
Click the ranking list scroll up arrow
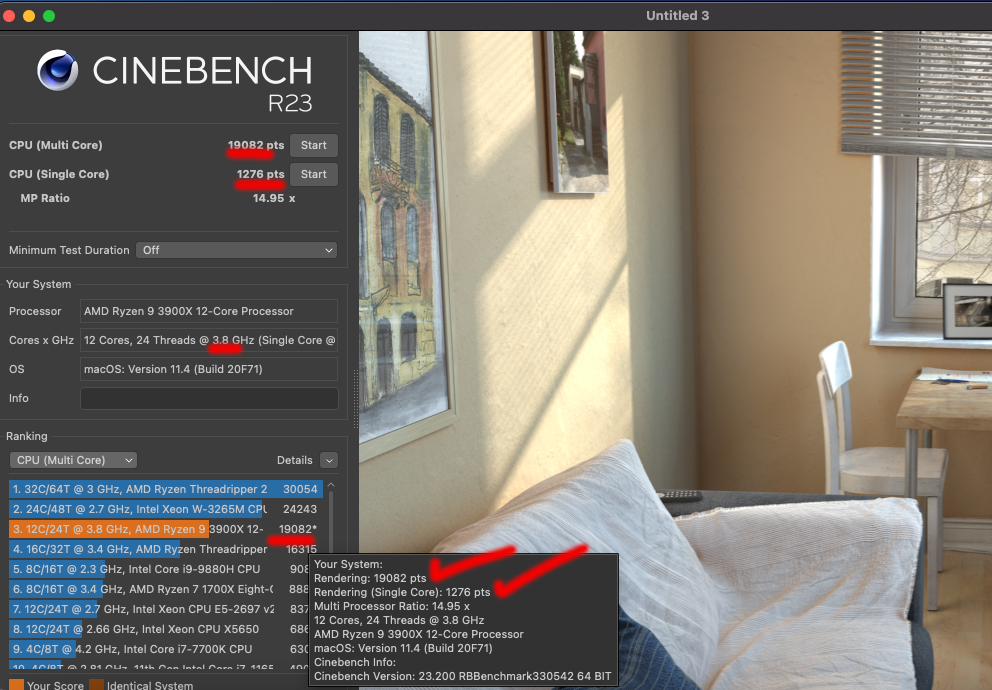(331, 486)
